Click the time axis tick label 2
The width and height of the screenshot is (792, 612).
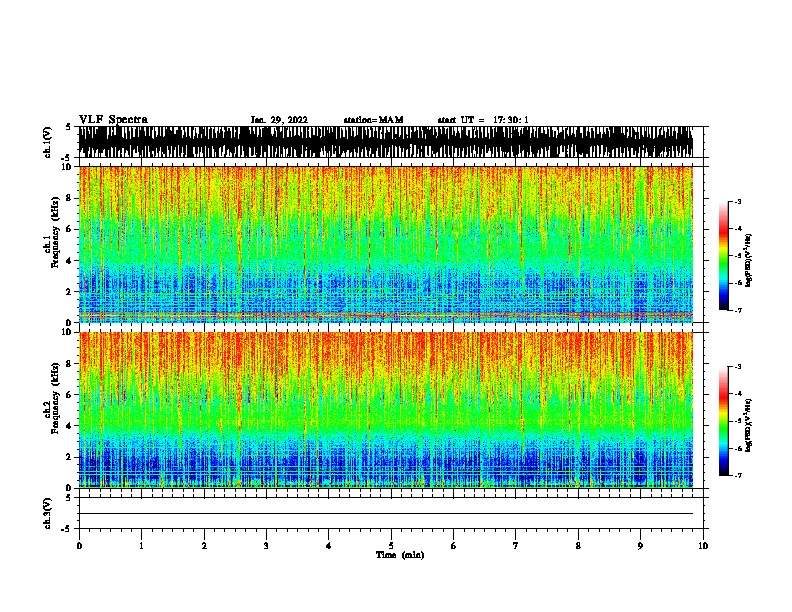coord(204,546)
